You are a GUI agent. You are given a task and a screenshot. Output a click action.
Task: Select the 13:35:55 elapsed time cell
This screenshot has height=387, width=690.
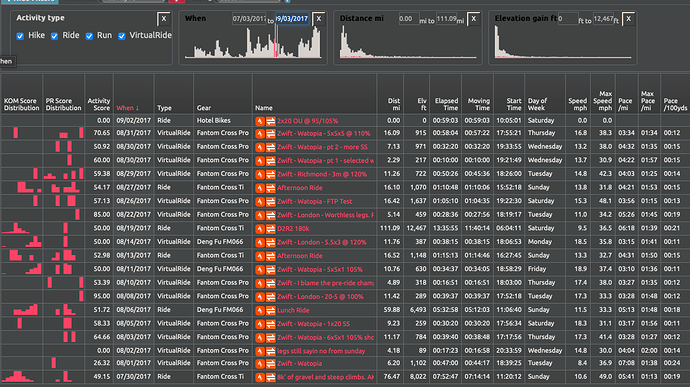coord(445,229)
